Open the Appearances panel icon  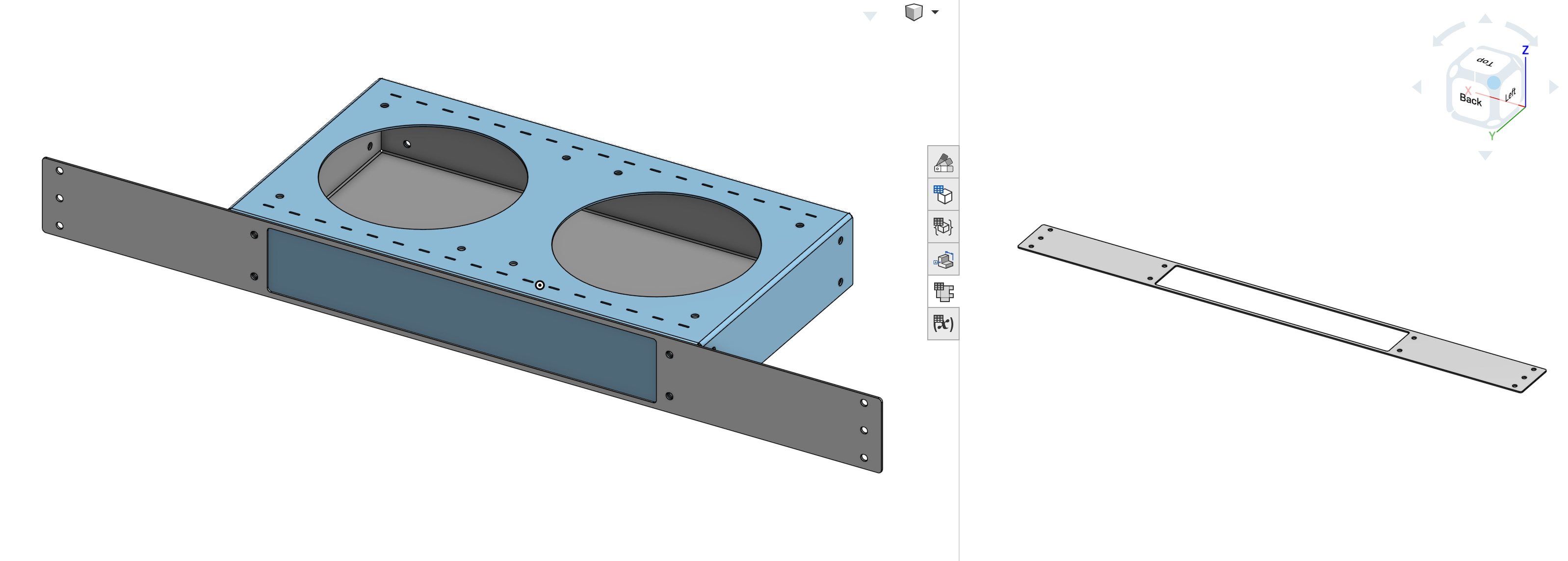943,162
